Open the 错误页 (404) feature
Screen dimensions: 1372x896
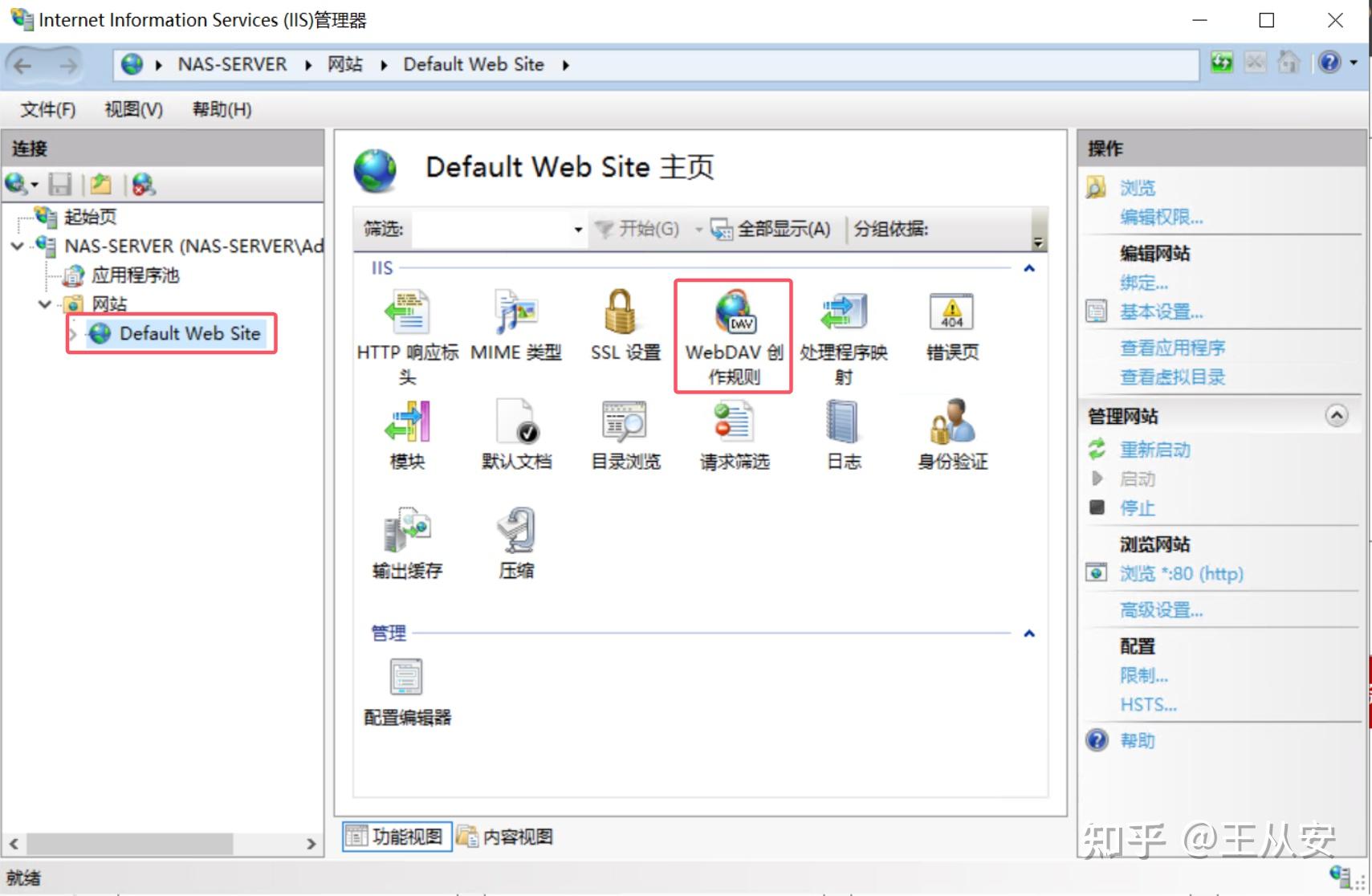point(951,325)
